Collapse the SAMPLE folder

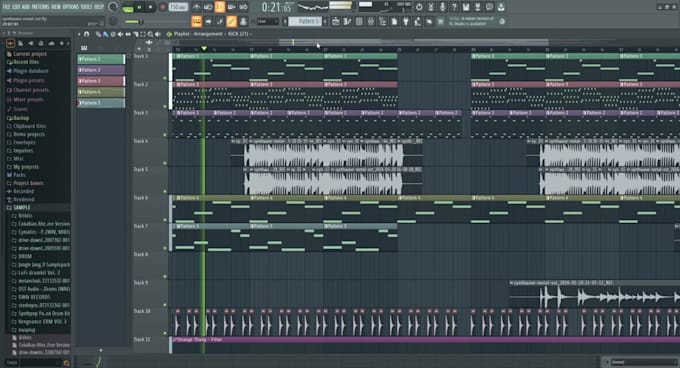tap(22, 208)
